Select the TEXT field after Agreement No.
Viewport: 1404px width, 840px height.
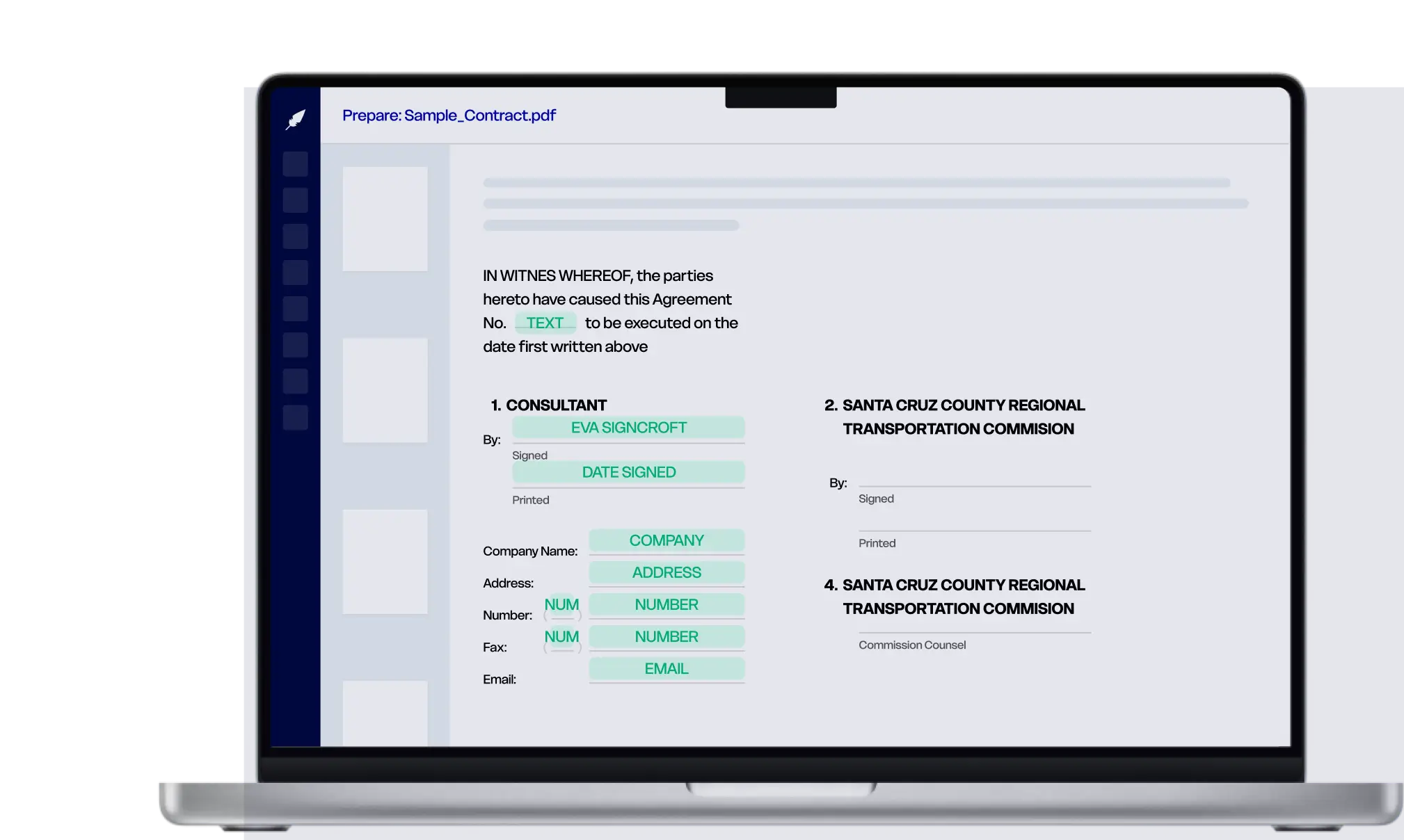pyautogui.click(x=545, y=323)
